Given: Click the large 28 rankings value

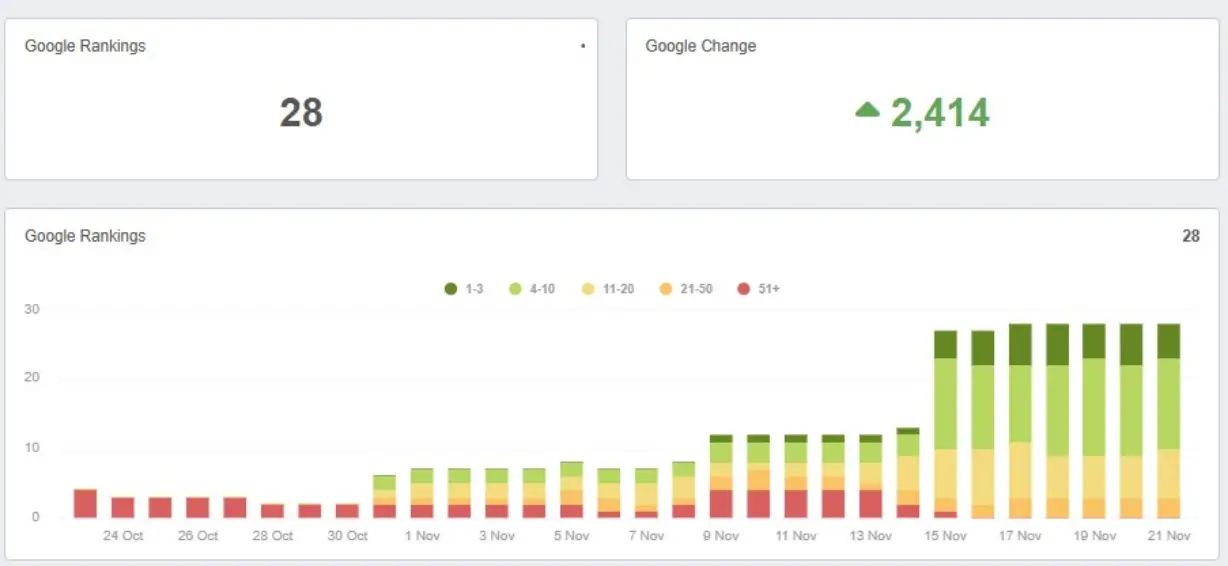Looking at the screenshot, I should [x=301, y=112].
